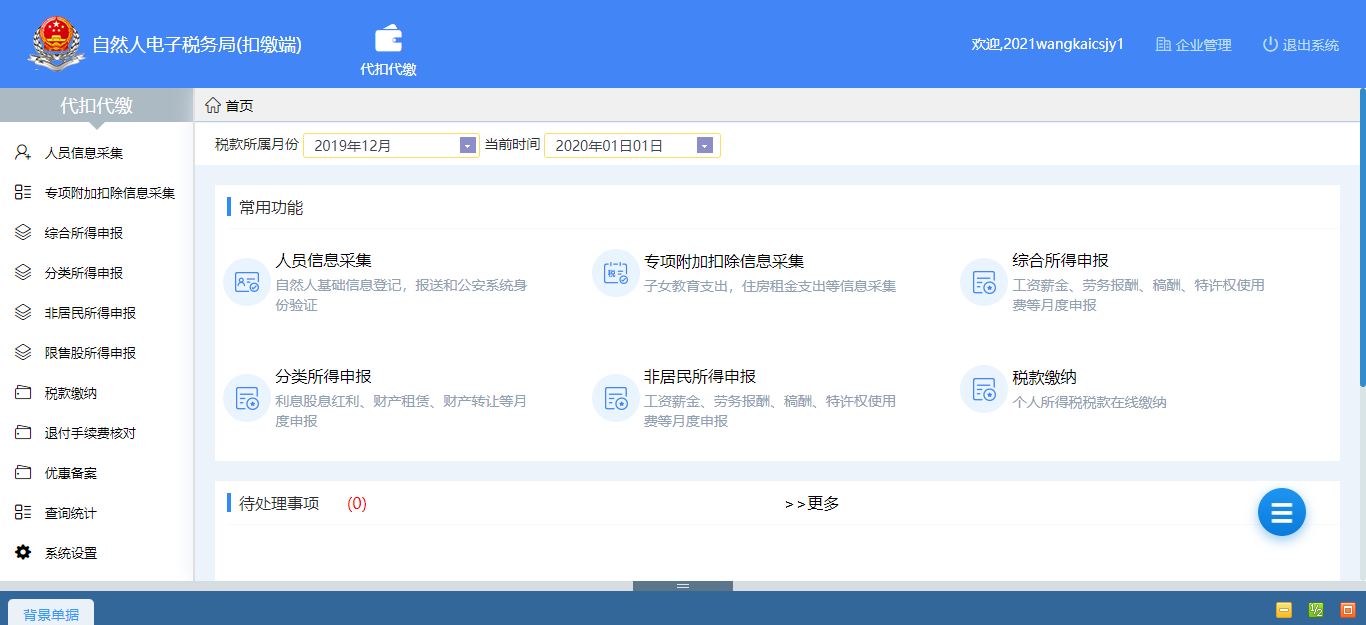1366x625 pixels.
Task: Open 系统设置 in the sidebar
Action: tap(70, 553)
